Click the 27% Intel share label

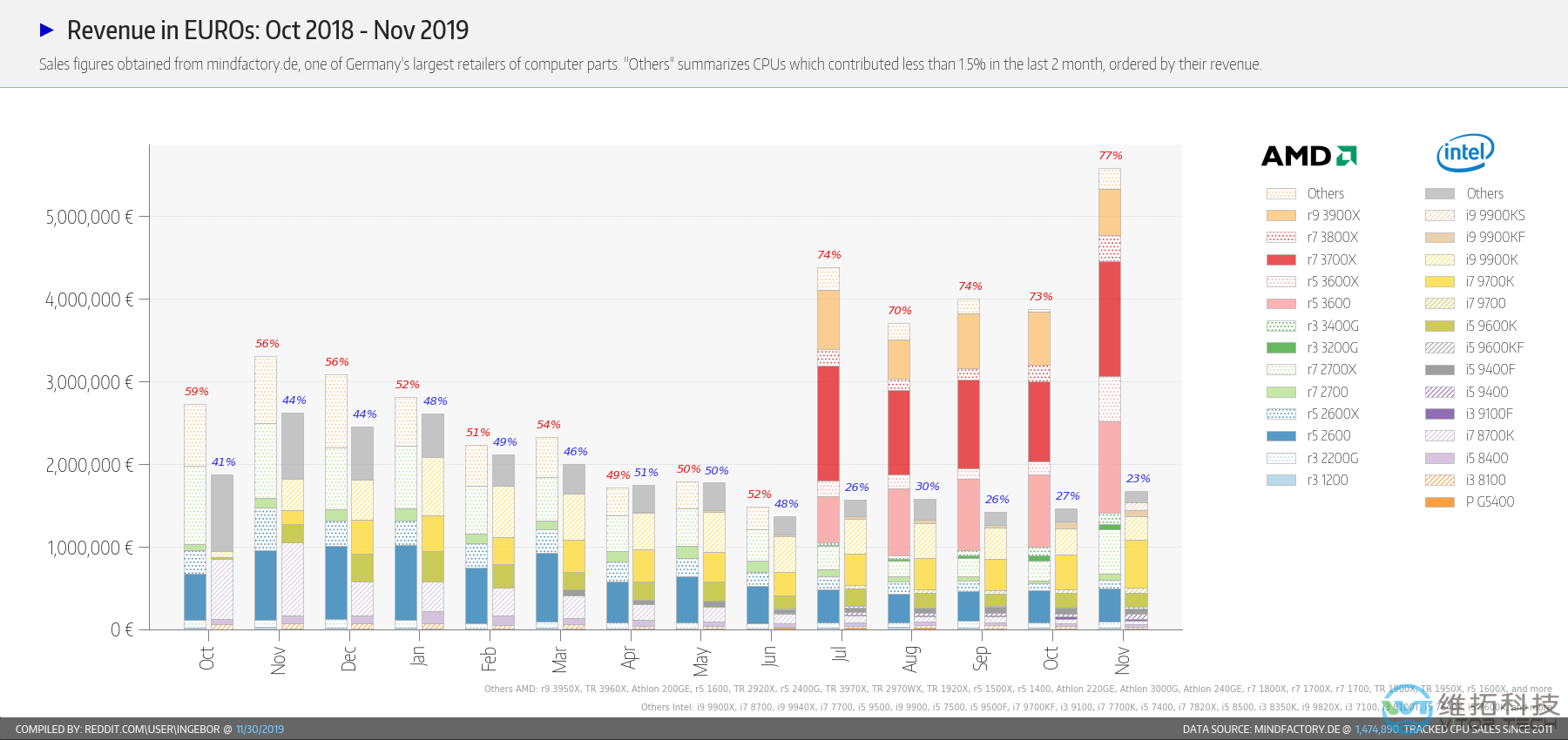point(1067,496)
